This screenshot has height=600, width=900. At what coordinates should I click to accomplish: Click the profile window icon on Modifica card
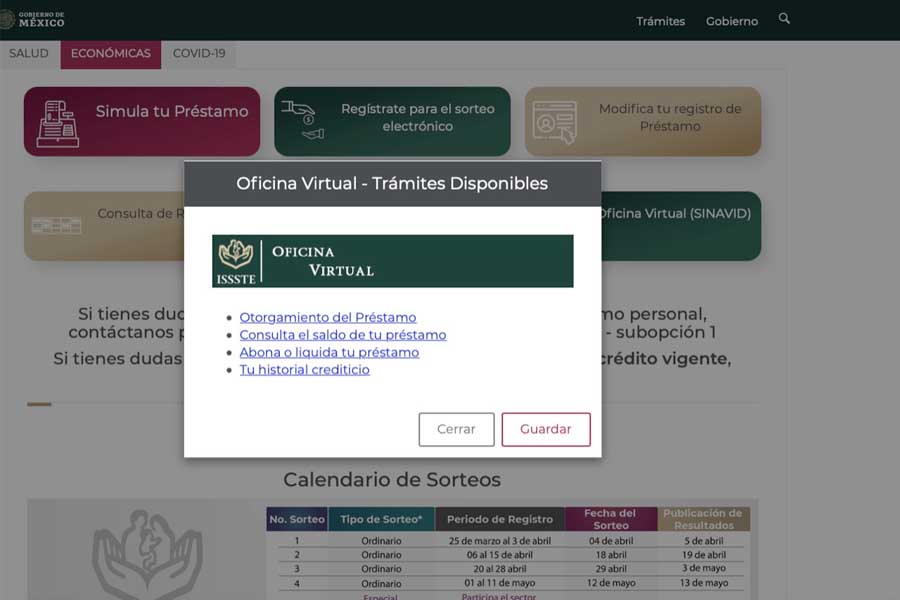tap(554, 122)
